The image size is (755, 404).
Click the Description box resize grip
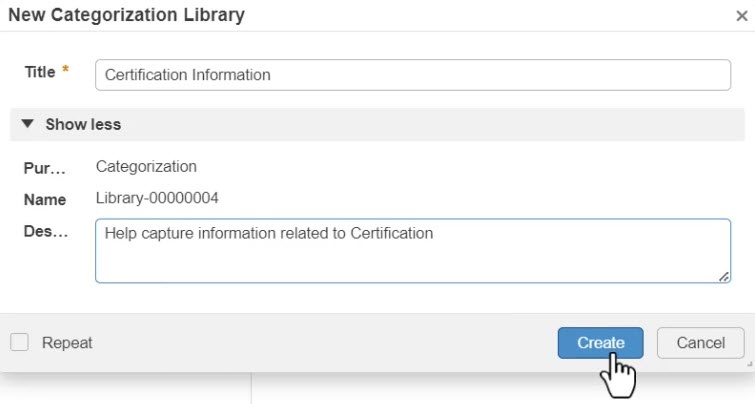click(x=724, y=276)
